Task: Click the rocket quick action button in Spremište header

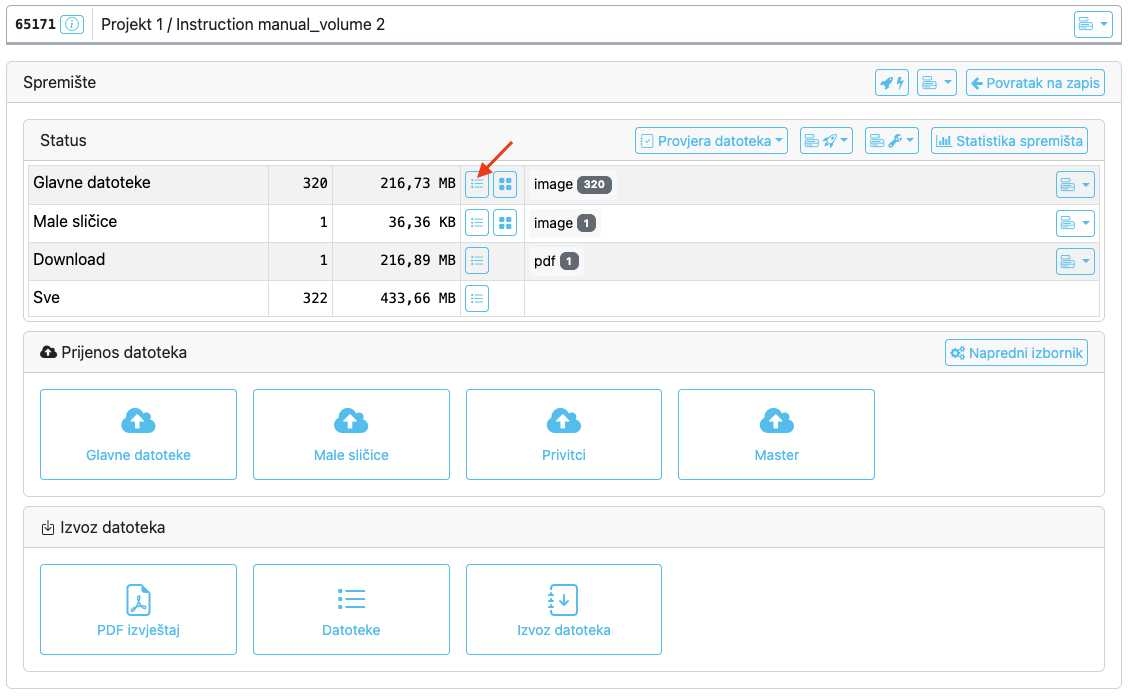Action: click(891, 83)
